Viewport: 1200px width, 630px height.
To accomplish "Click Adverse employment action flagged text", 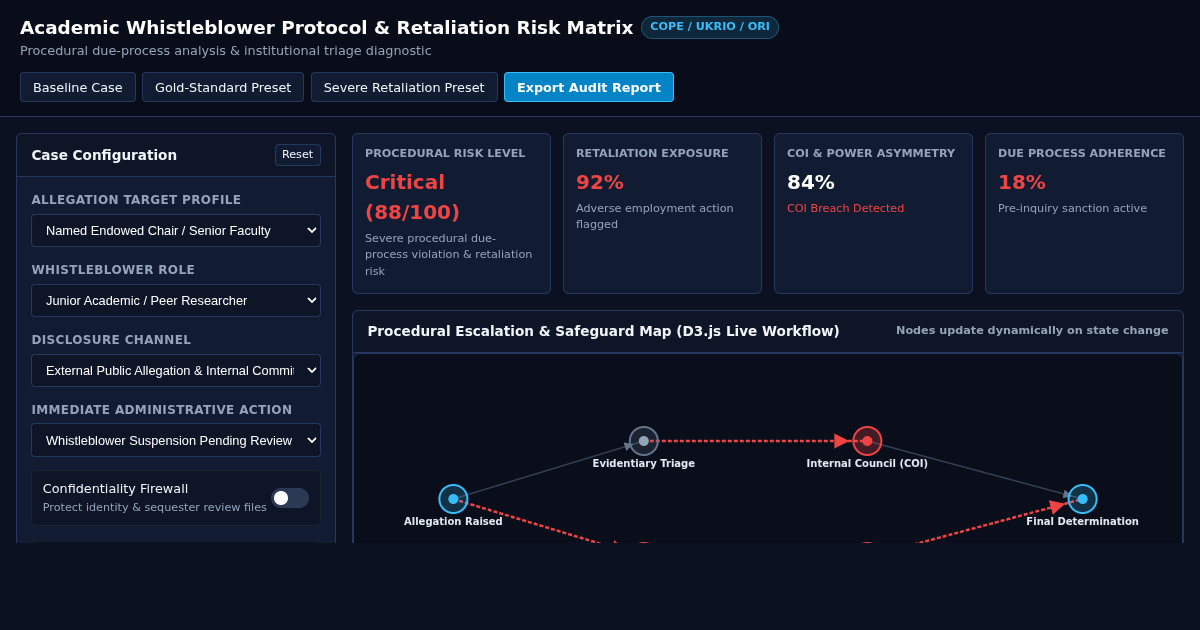I will (655, 216).
